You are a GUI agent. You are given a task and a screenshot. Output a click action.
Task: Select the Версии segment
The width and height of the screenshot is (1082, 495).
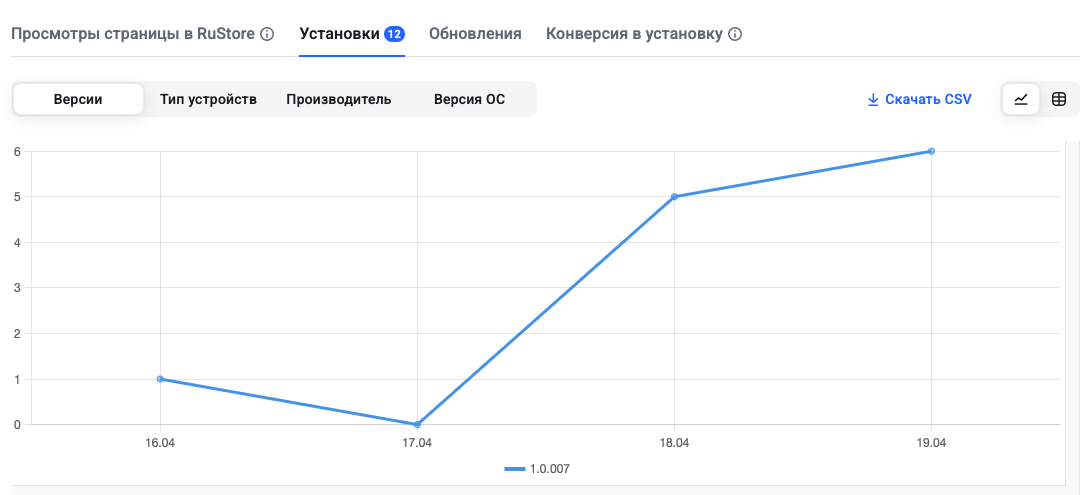tap(78, 99)
